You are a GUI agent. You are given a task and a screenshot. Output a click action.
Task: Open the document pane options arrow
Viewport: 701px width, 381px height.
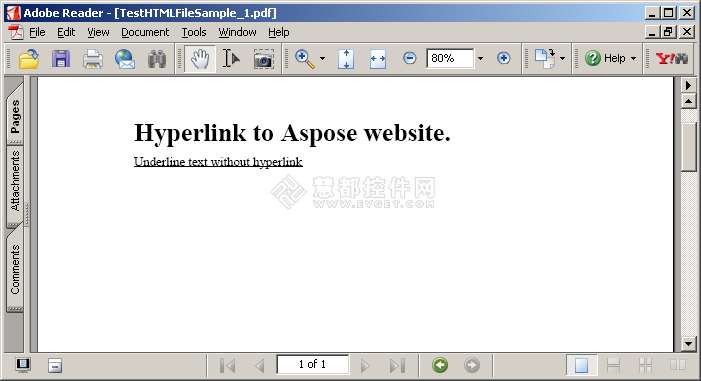tap(688, 85)
